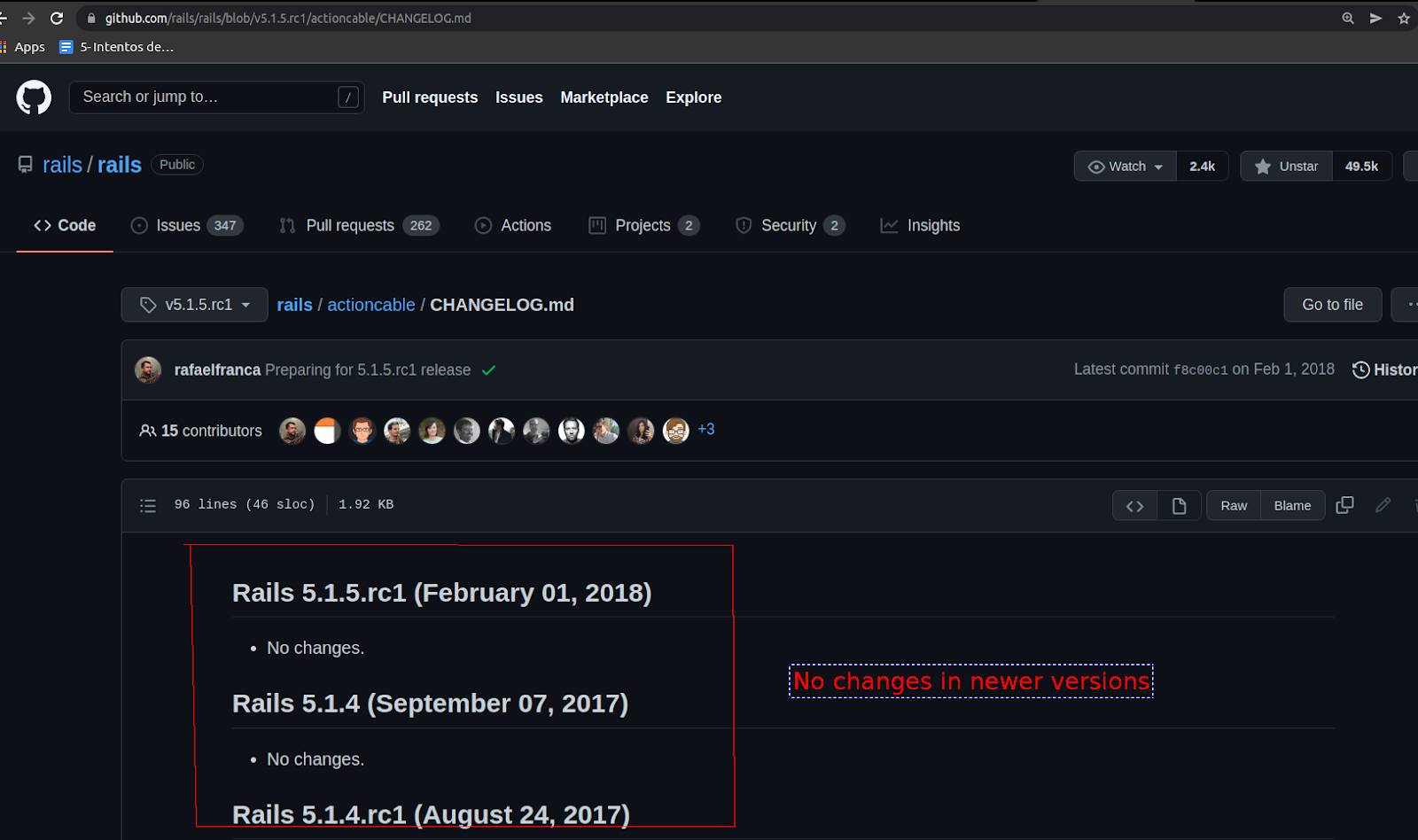Switch to the repository Issues tab
Screen dimensions: 1418x840
click(187, 226)
